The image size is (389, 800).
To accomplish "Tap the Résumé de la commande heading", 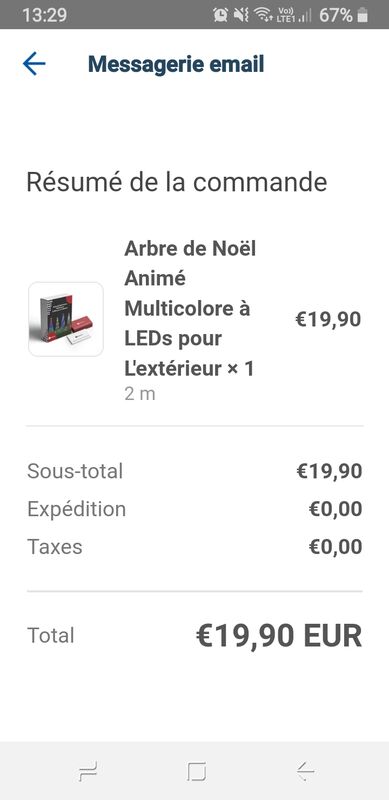I will pos(177,182).
